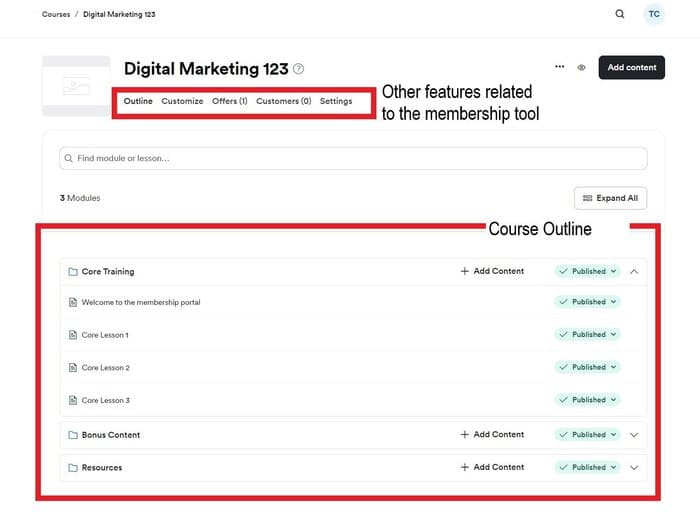Open the search magnifier icon in header
The width and height of the screenshot is (700, 520).
pos(620,14)
